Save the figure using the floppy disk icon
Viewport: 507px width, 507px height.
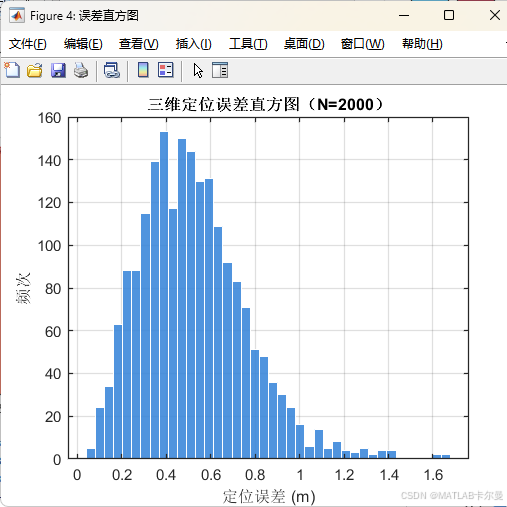[x=58, y=70]
